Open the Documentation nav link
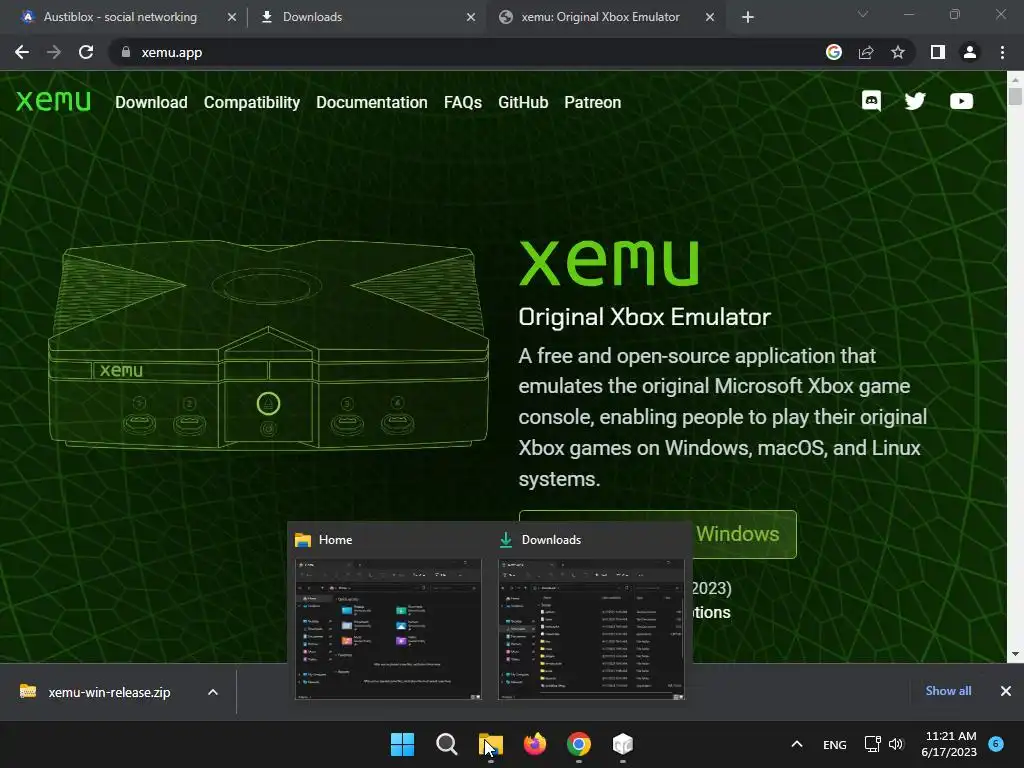Screen dimensions: 1024x768 coord(372,103)
